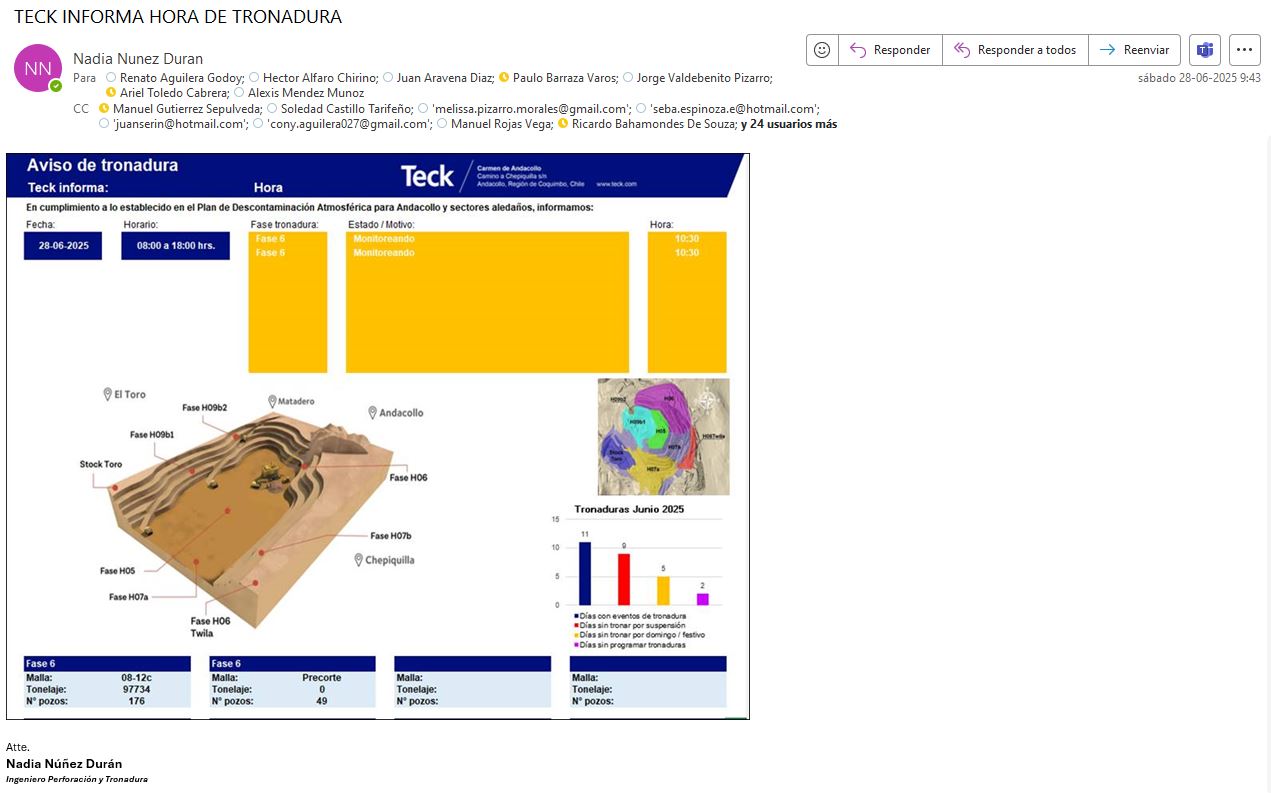Select recipient Alexis Mendez Munoz
The width and height of the screenshot is (1271, 793).
click(x=306, y=93)
